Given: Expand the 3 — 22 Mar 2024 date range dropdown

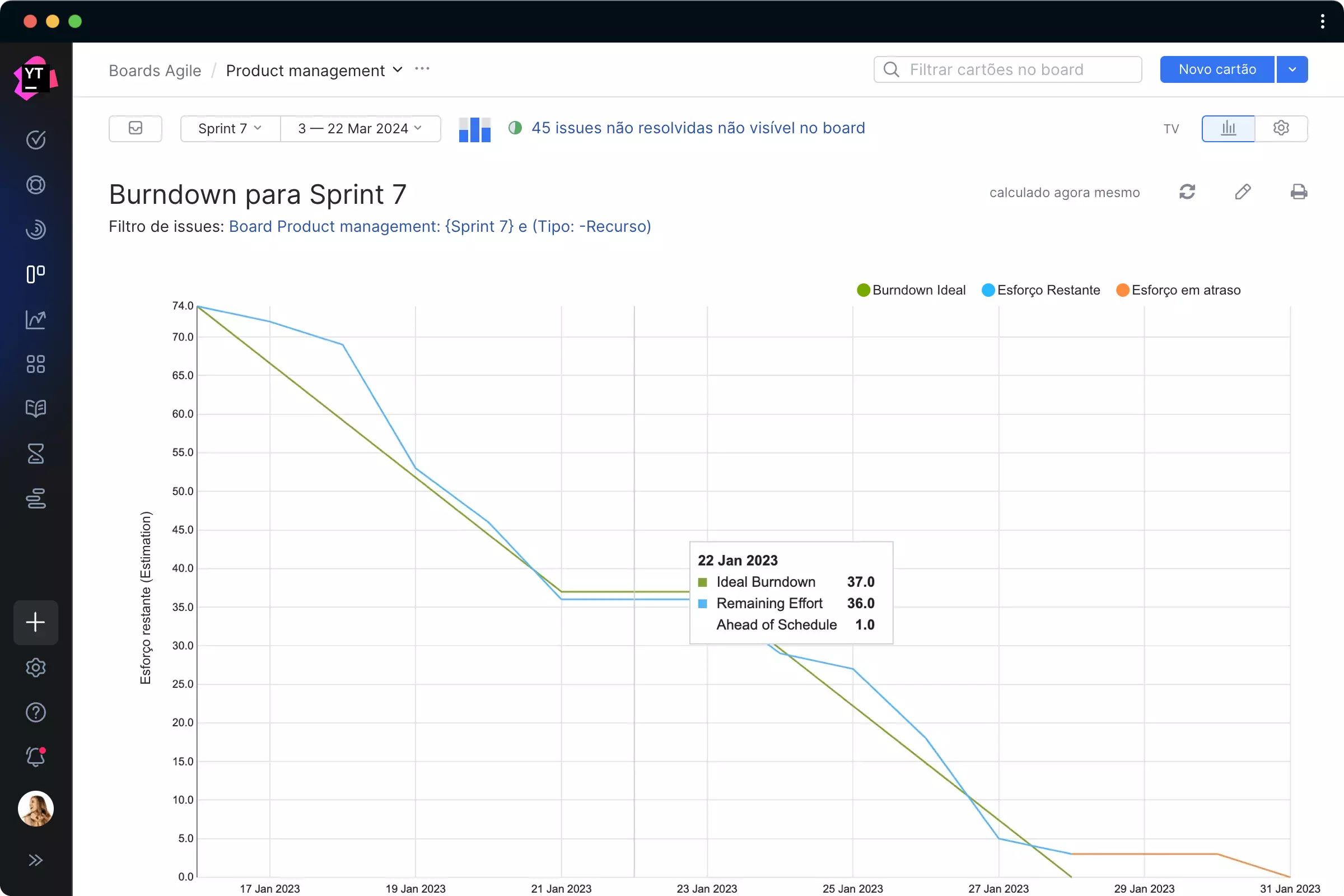Looking at the screenshot, I should click(x=360, y=128).
